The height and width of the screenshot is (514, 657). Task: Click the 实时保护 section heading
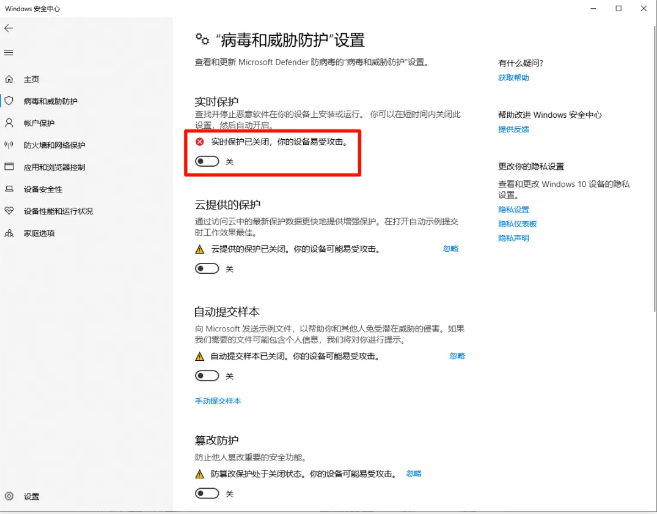(217, 102)
